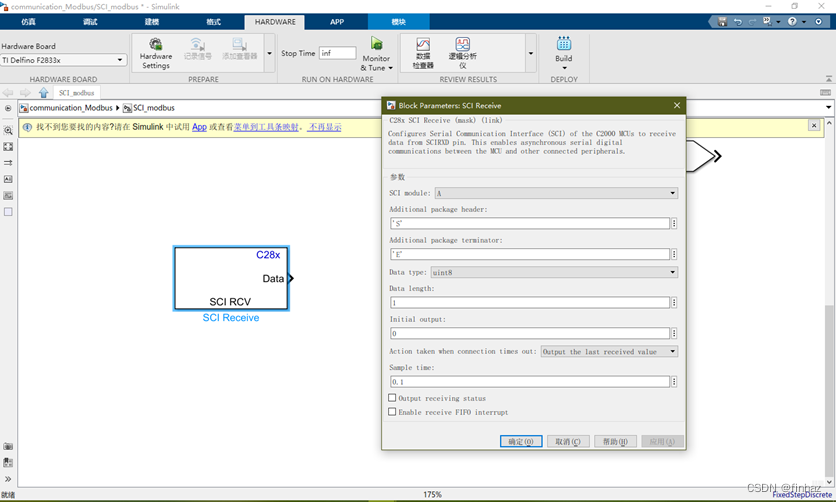This screenshot has width=836, height=502.
Task: Enable Output receiving status checkbox
Action: 392,398
